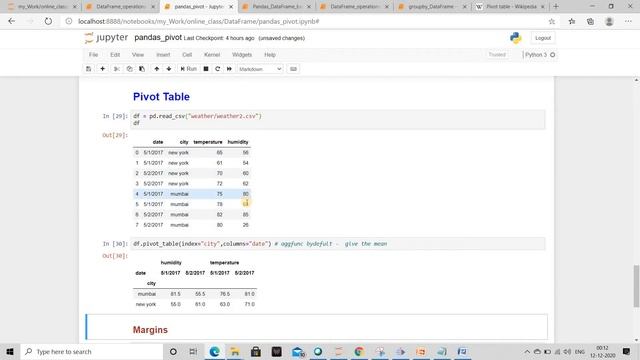Viewport: 640px width, 360px height.
Task: Select the Margins markdown heading
Action: click(x=150, y=330)
